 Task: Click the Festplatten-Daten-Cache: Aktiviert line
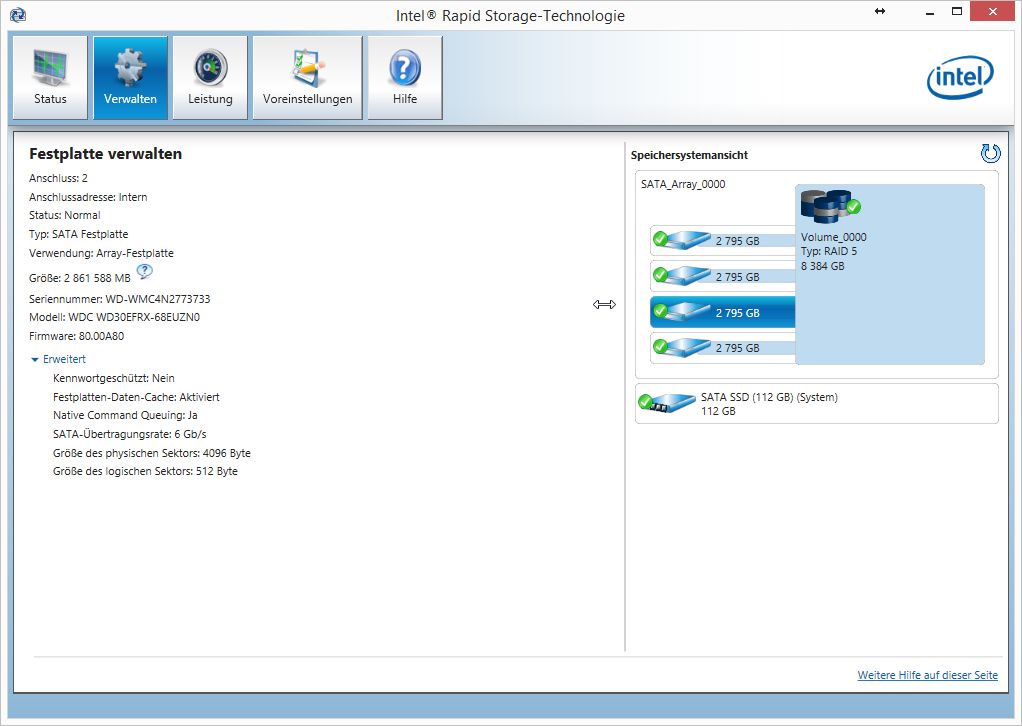click(x=136, y=397)
